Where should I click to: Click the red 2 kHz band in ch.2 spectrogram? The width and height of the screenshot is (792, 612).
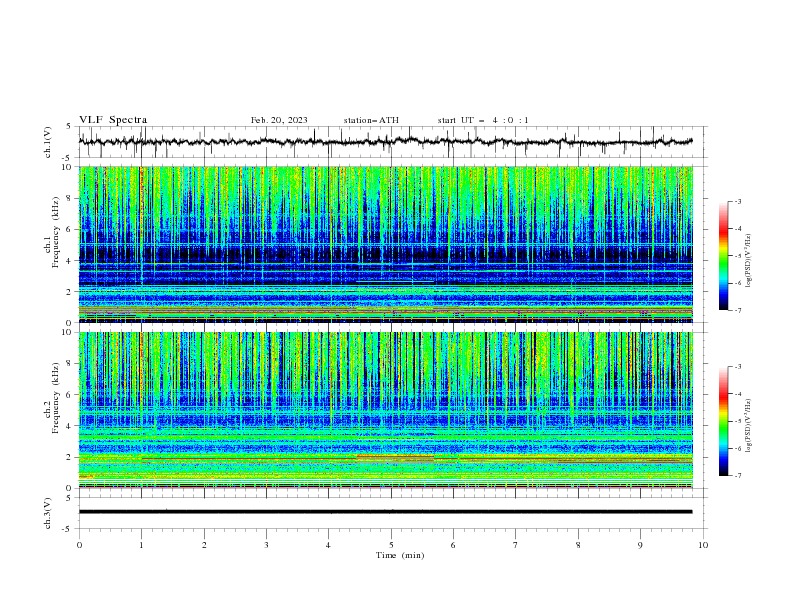(x=395, y=457)
